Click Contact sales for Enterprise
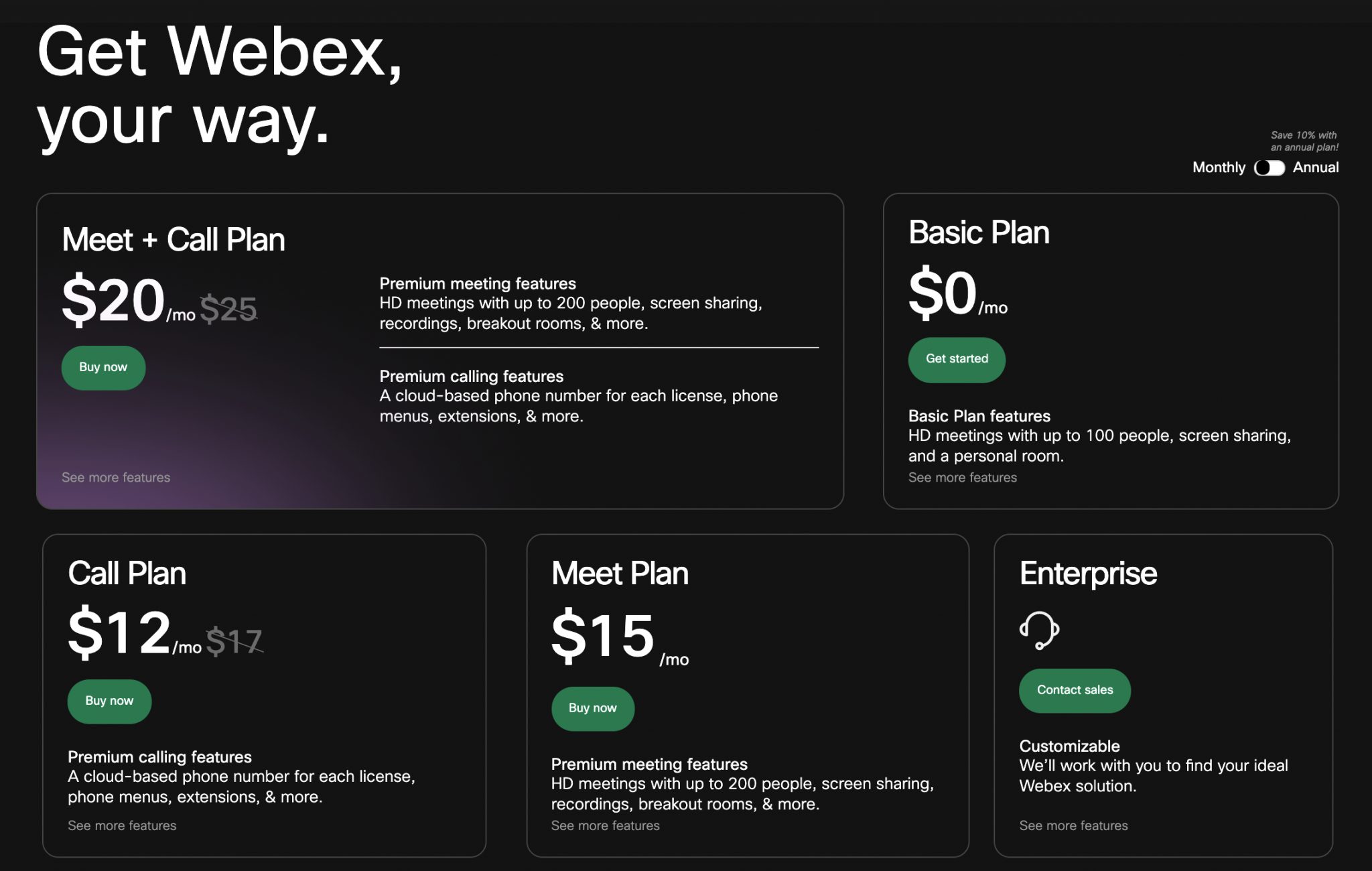 pos(1074,690)
